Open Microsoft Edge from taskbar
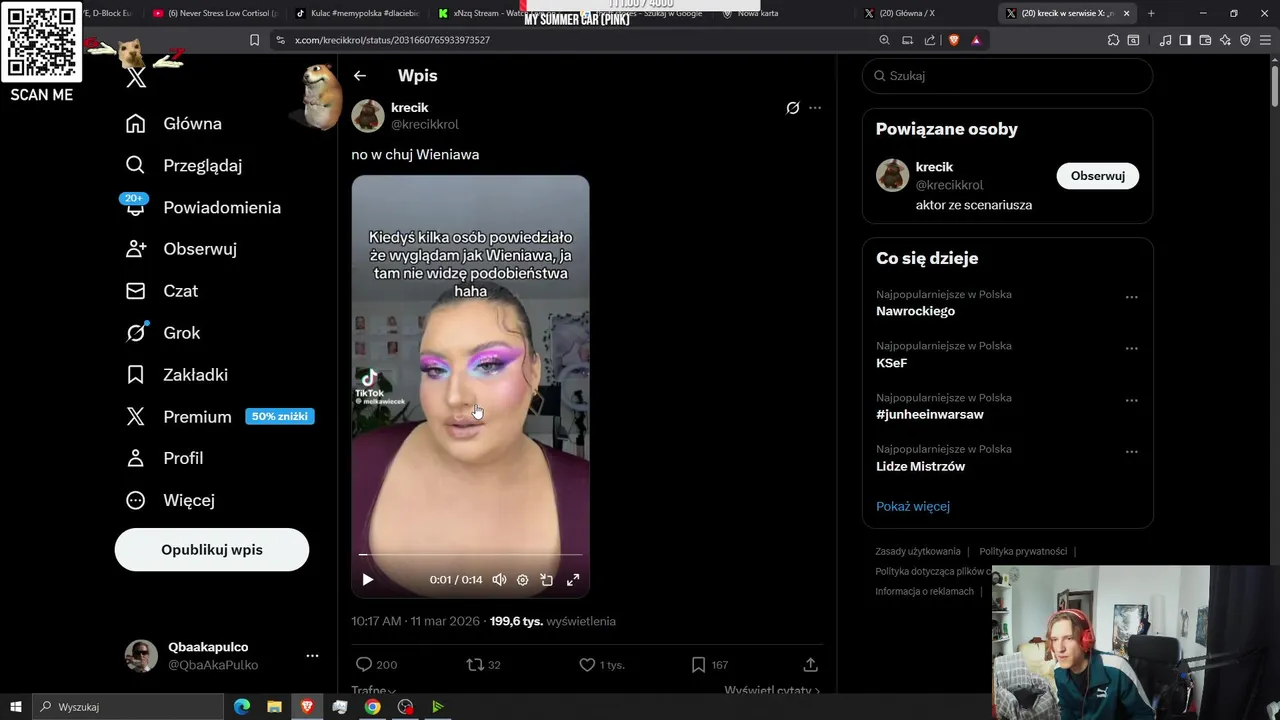Image resolution: width=1280 pixels, height=720 pixels. click(x=242, y=707)
